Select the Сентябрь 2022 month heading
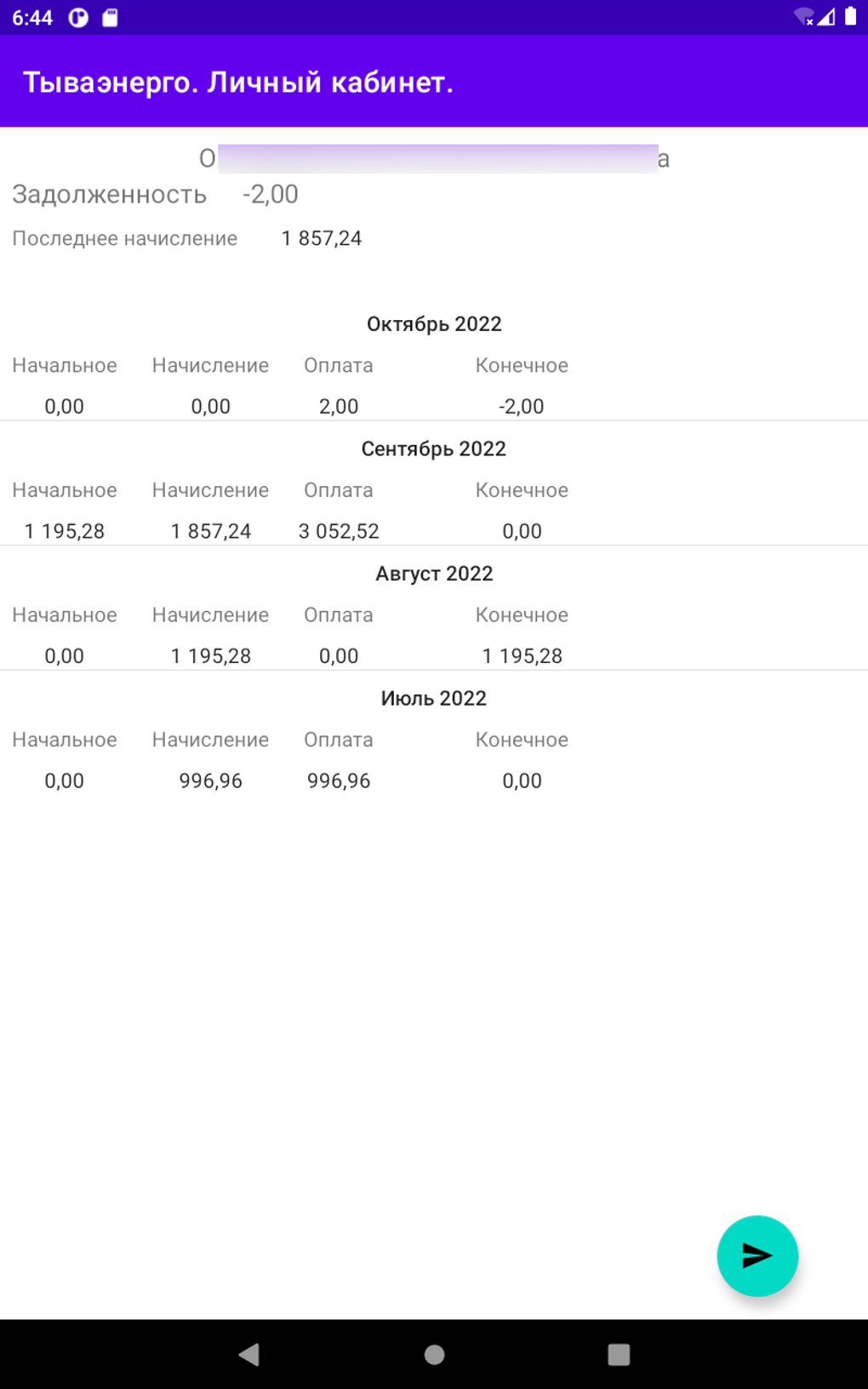The height and width of the screenshot is (1389, 868). coord(434,449)
